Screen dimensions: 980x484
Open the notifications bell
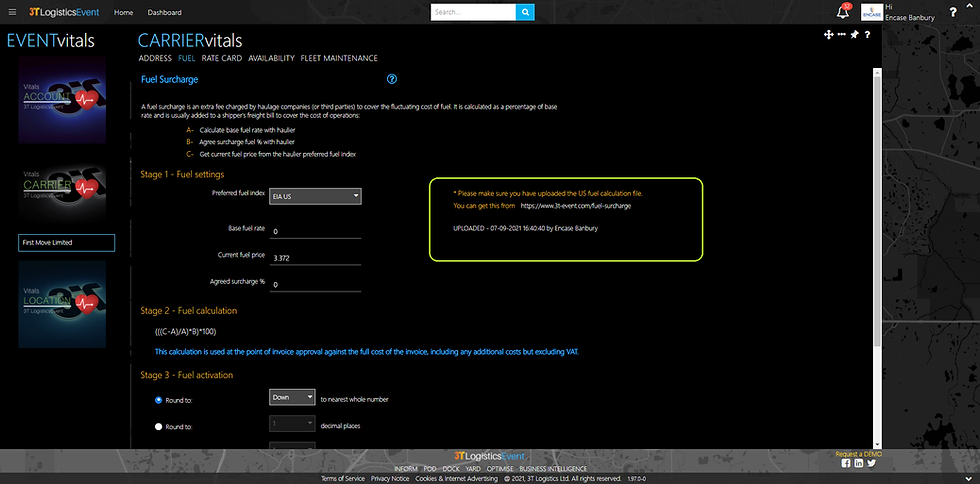point(842,12)
